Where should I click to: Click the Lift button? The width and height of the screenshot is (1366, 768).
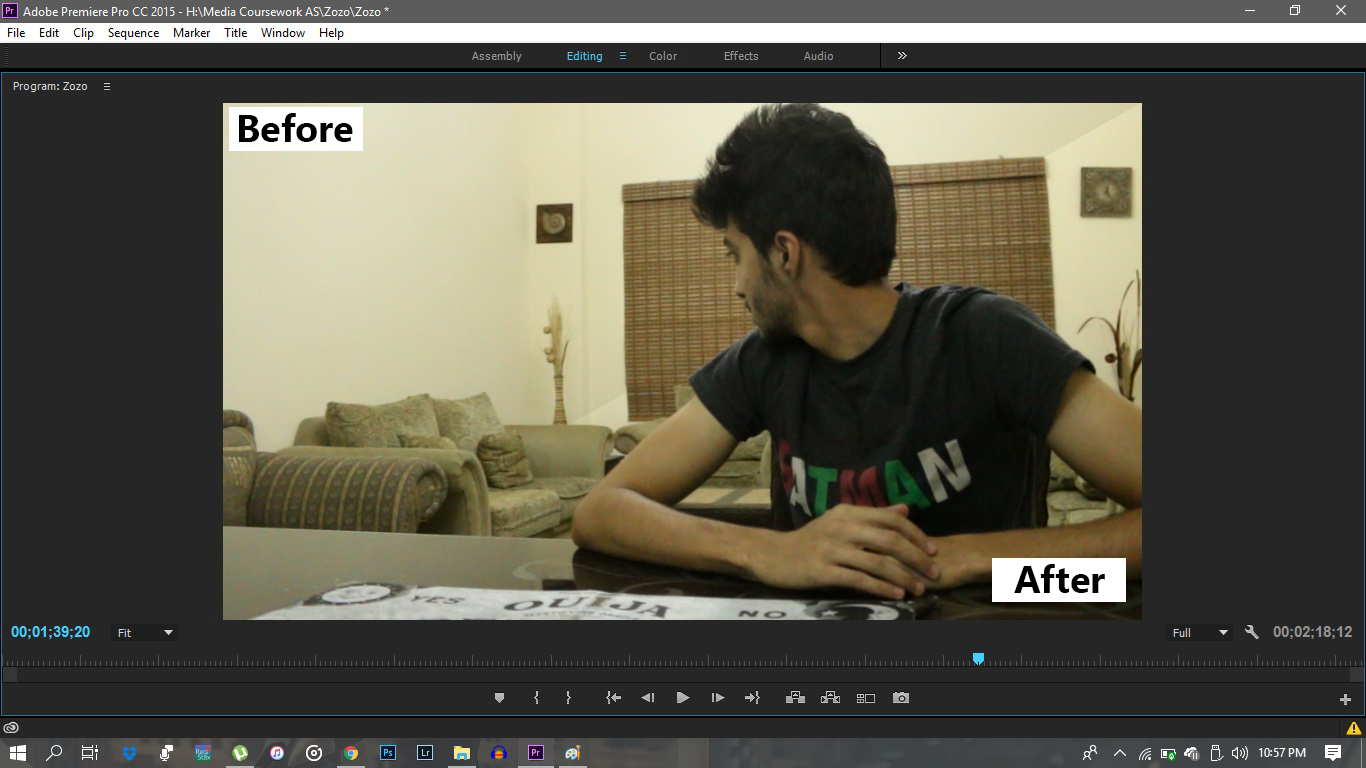tap(795, 698)
